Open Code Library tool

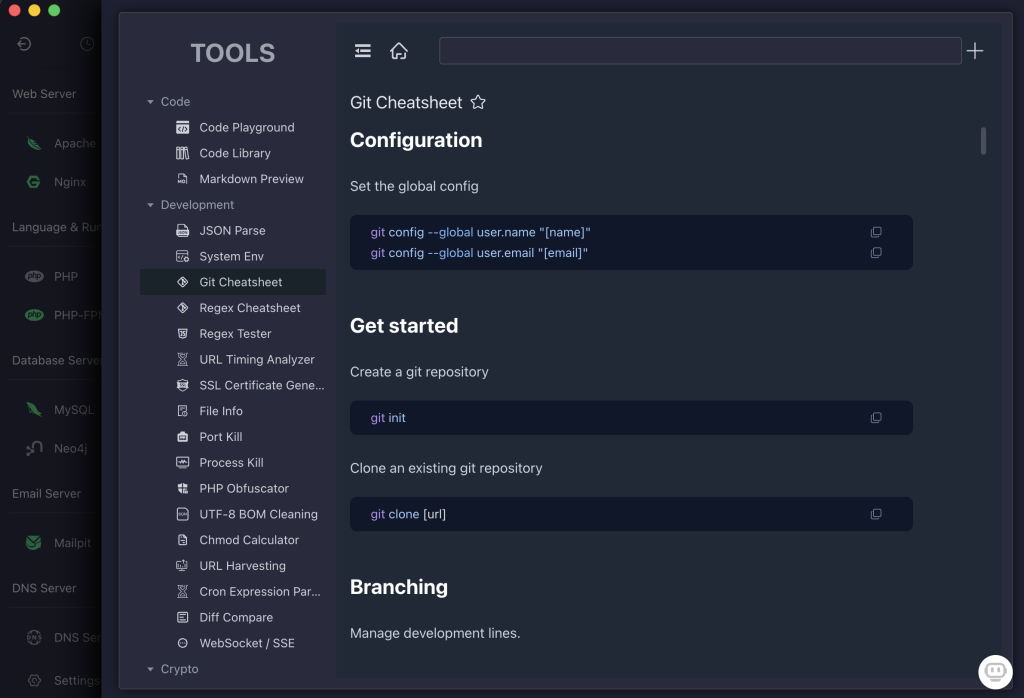click(x=234, y=153)
